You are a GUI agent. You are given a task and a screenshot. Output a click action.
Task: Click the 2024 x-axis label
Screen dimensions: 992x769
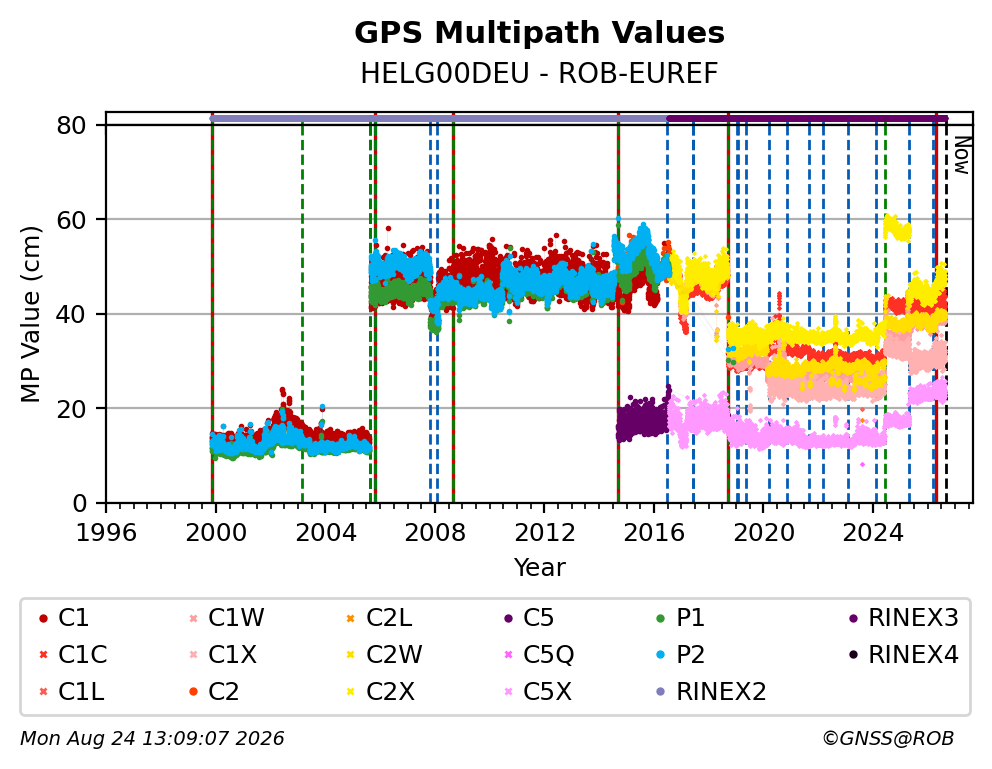[874, 532]
